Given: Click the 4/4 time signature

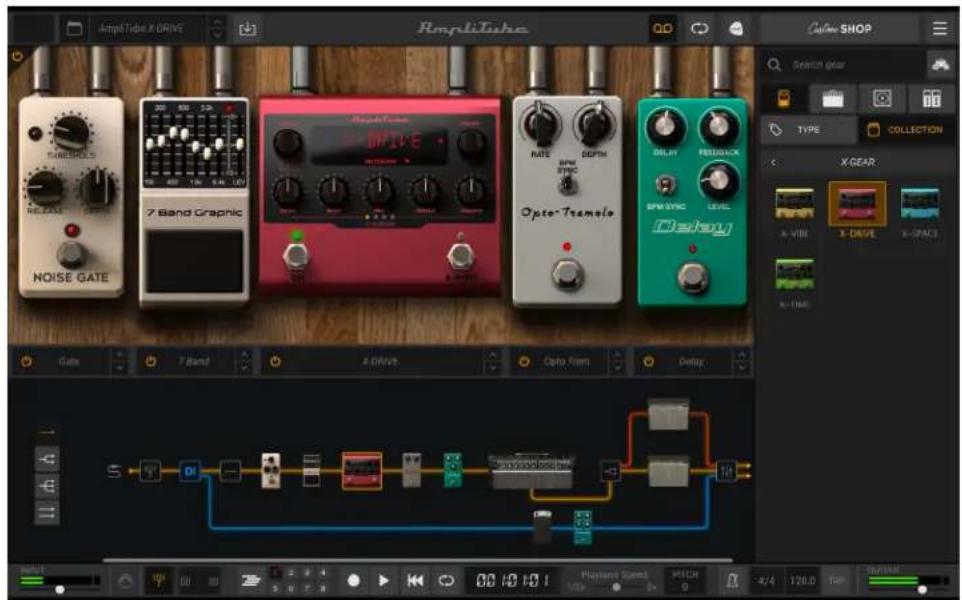Looking at the screenshot, I should coord(766,580).
